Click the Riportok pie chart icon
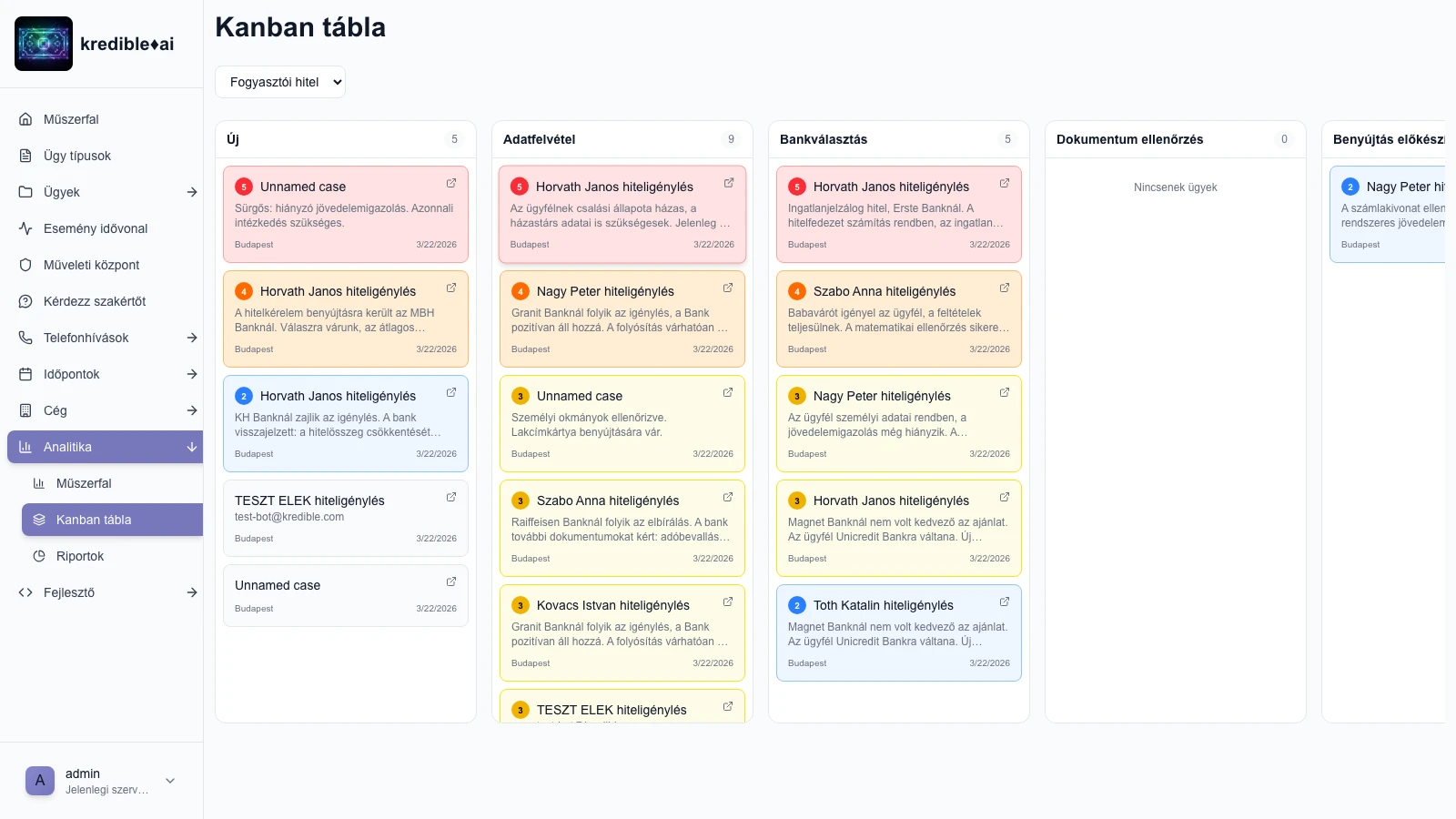This screenshot has height=819, width=1456. (39, 556)
